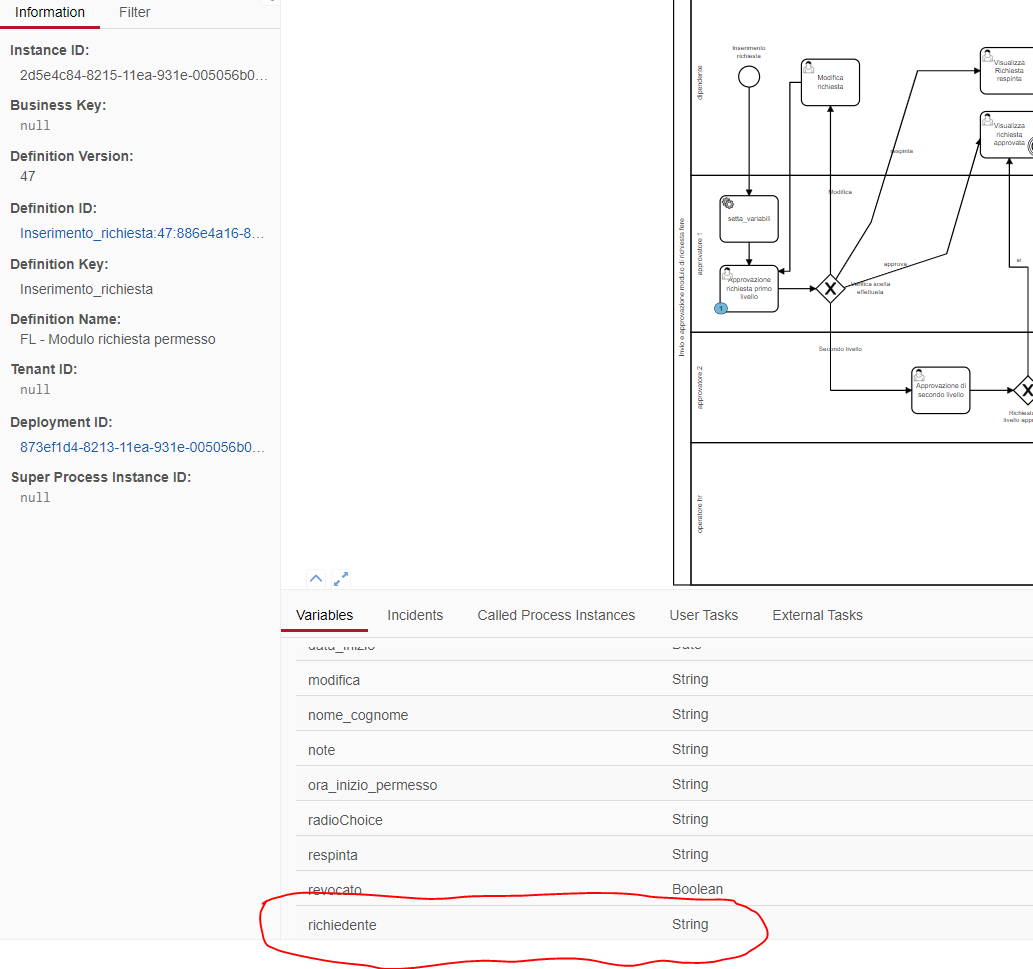This screenshot has height=969, width=1033.
Task: Click the Verifica scelta effettuata exclusive gateway
Action: 830,289
